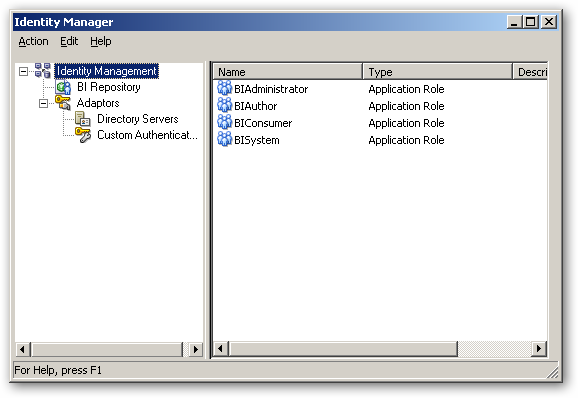
Task: Click the list pane left scroll arrow
Action: point(221,349)
